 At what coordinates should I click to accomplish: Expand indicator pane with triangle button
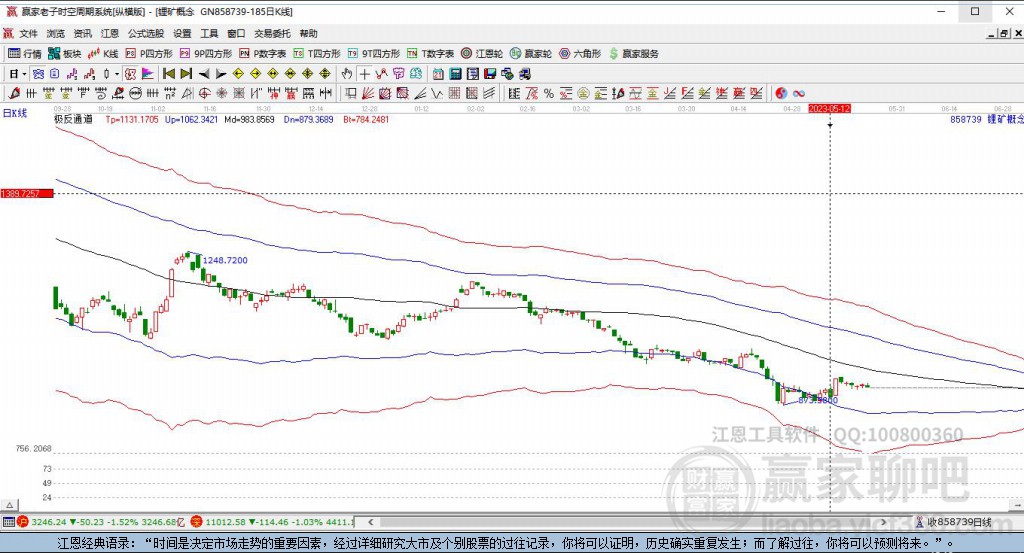click(x=9, y=505)
